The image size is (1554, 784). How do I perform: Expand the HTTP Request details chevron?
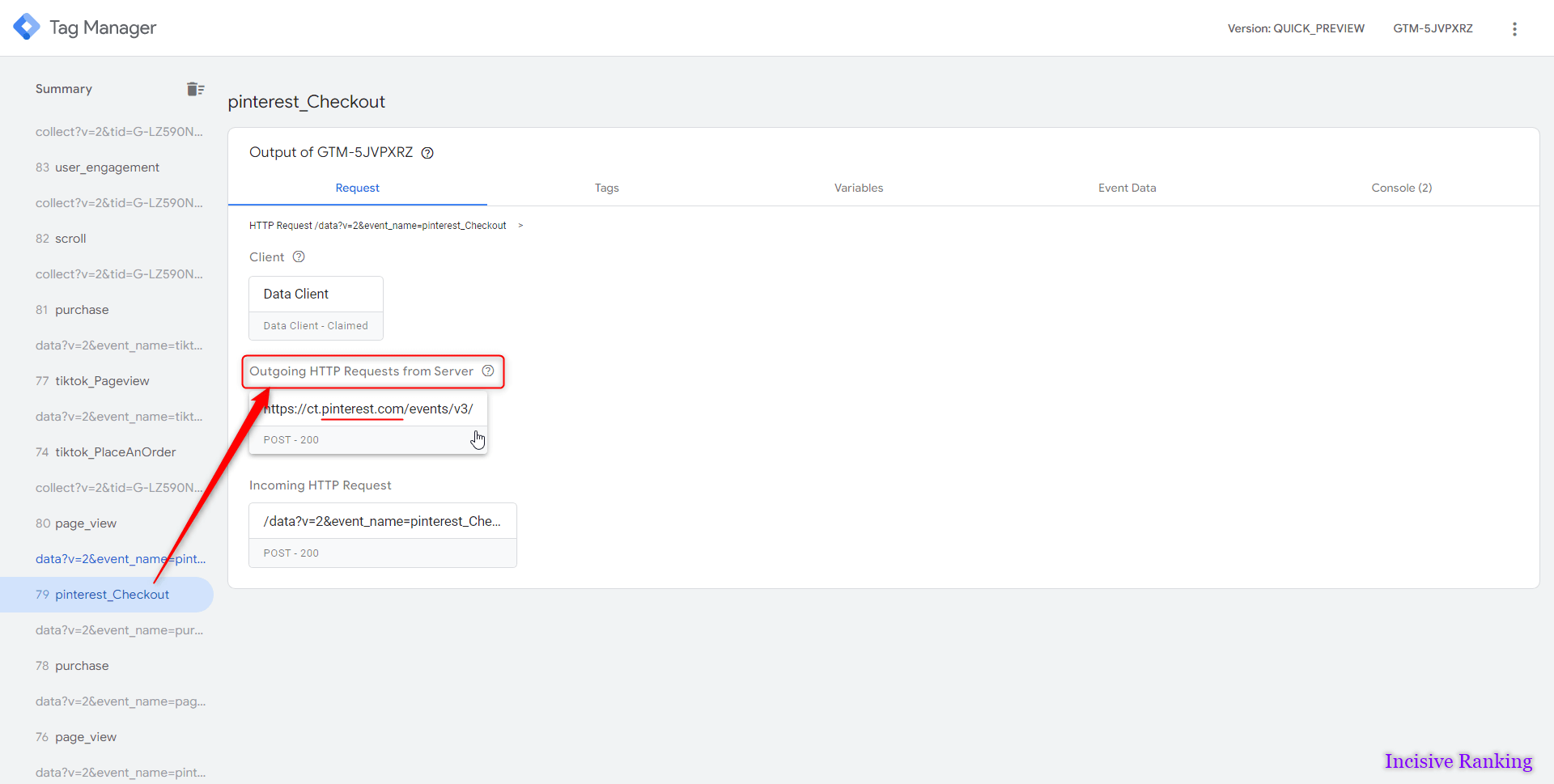520,225
